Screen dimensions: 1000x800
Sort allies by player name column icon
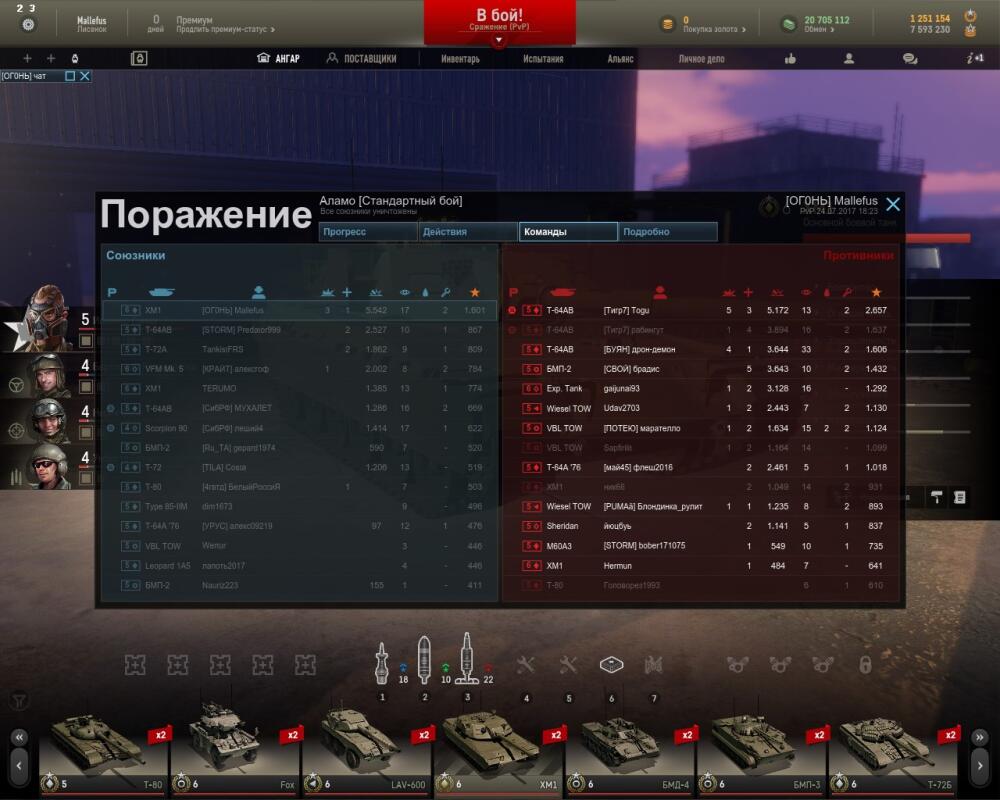coord(258,292)
